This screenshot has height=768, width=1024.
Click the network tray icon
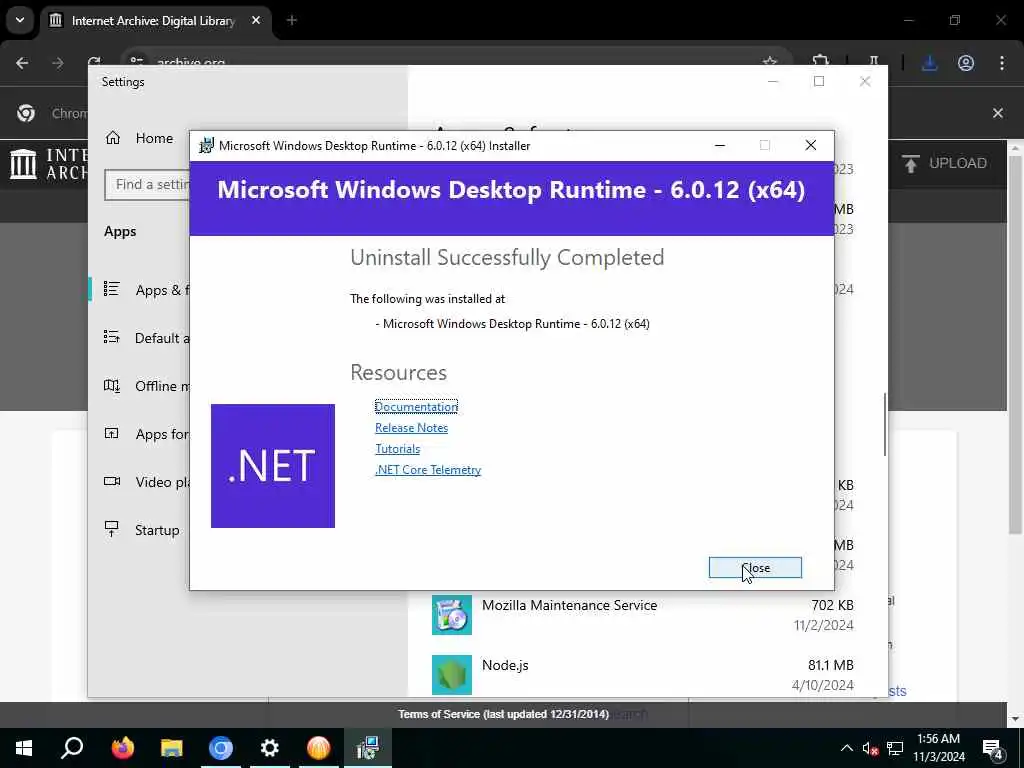895,748
